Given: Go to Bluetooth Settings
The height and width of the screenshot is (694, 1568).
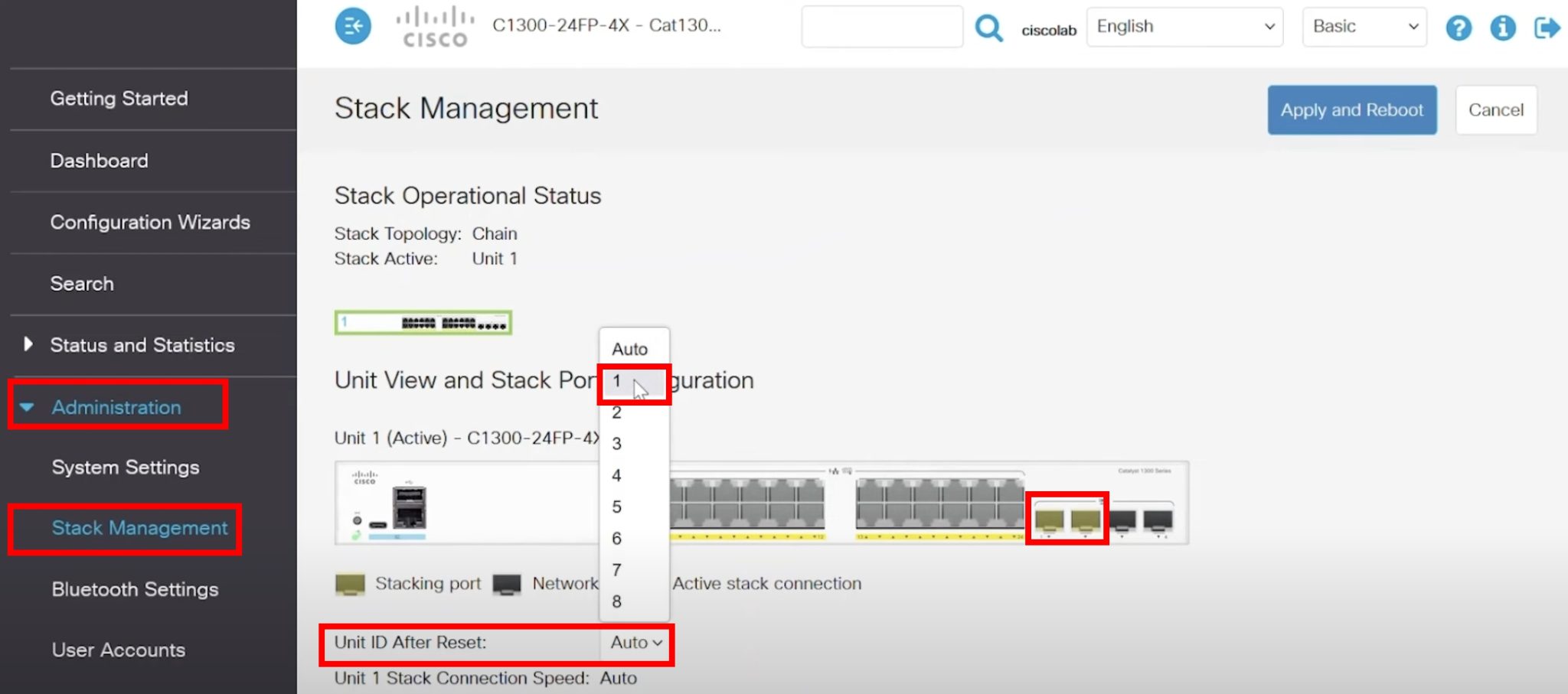Looking at the screenshot, I should [x=135, y=589].
